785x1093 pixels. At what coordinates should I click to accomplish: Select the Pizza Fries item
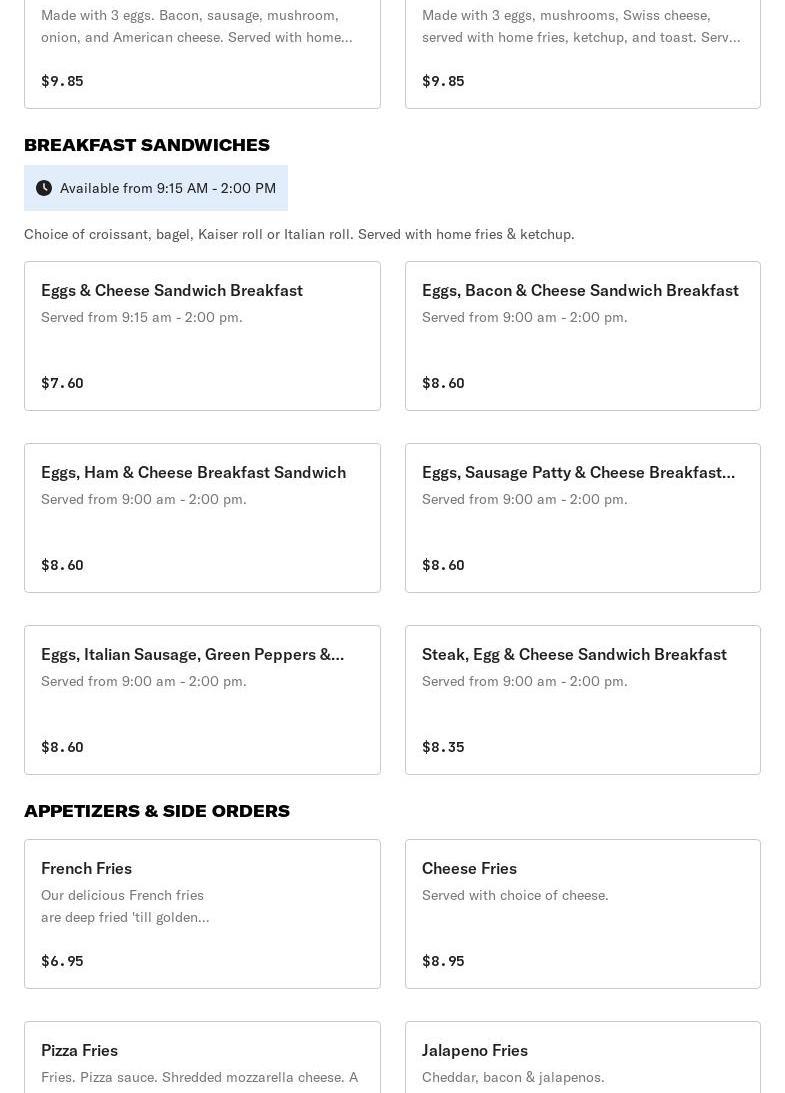[202, 1057]
